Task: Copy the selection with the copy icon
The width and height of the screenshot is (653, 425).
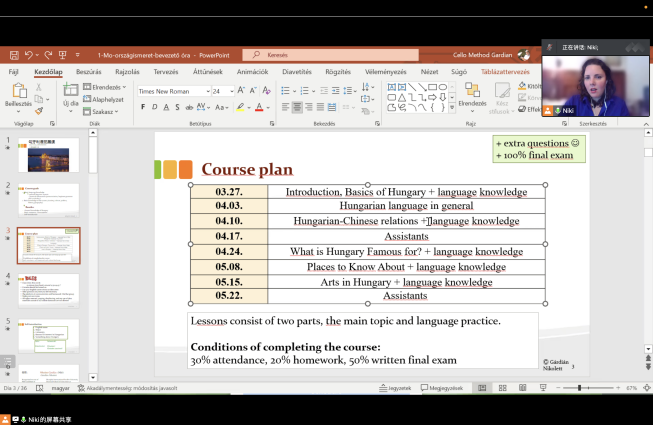Action: point(39,99)
